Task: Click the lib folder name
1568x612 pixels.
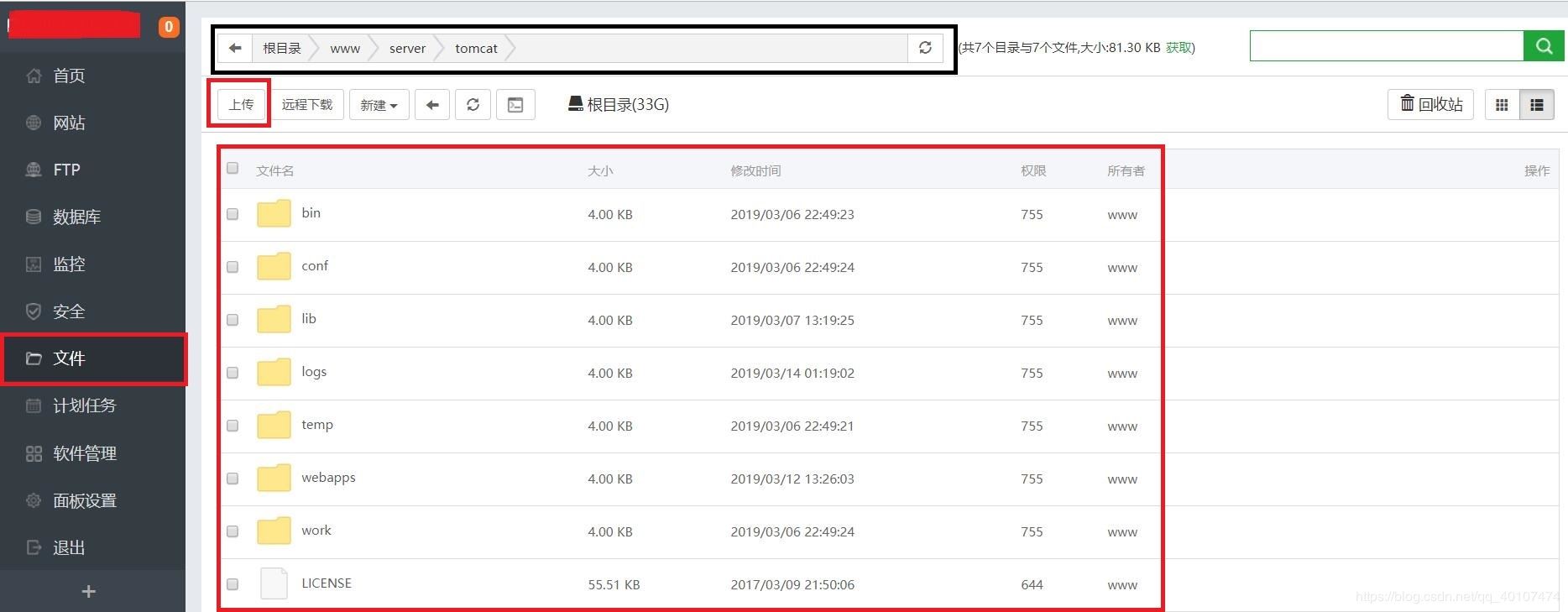Action: 309,318
